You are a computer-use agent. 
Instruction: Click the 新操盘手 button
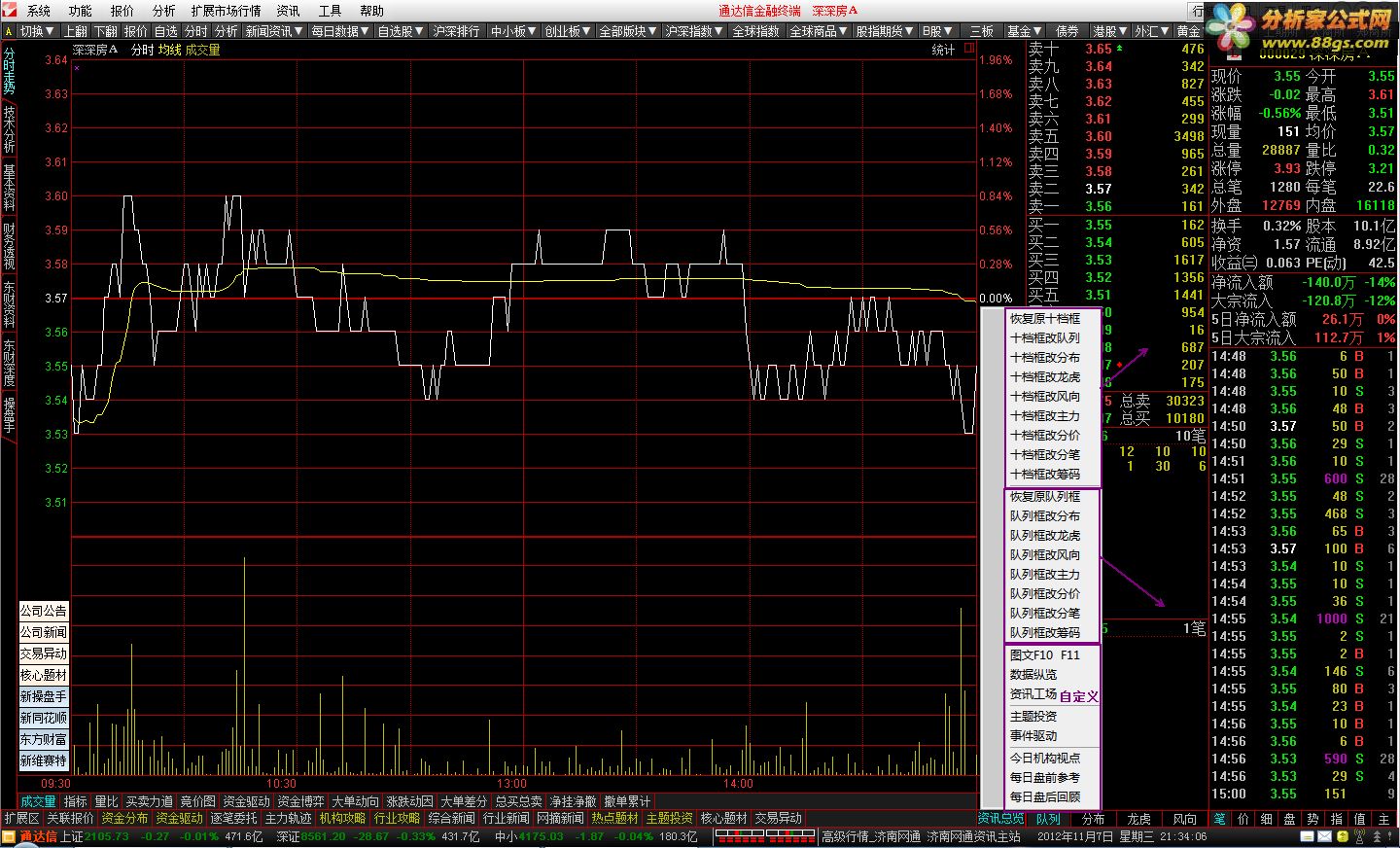[x=44, y=696]
